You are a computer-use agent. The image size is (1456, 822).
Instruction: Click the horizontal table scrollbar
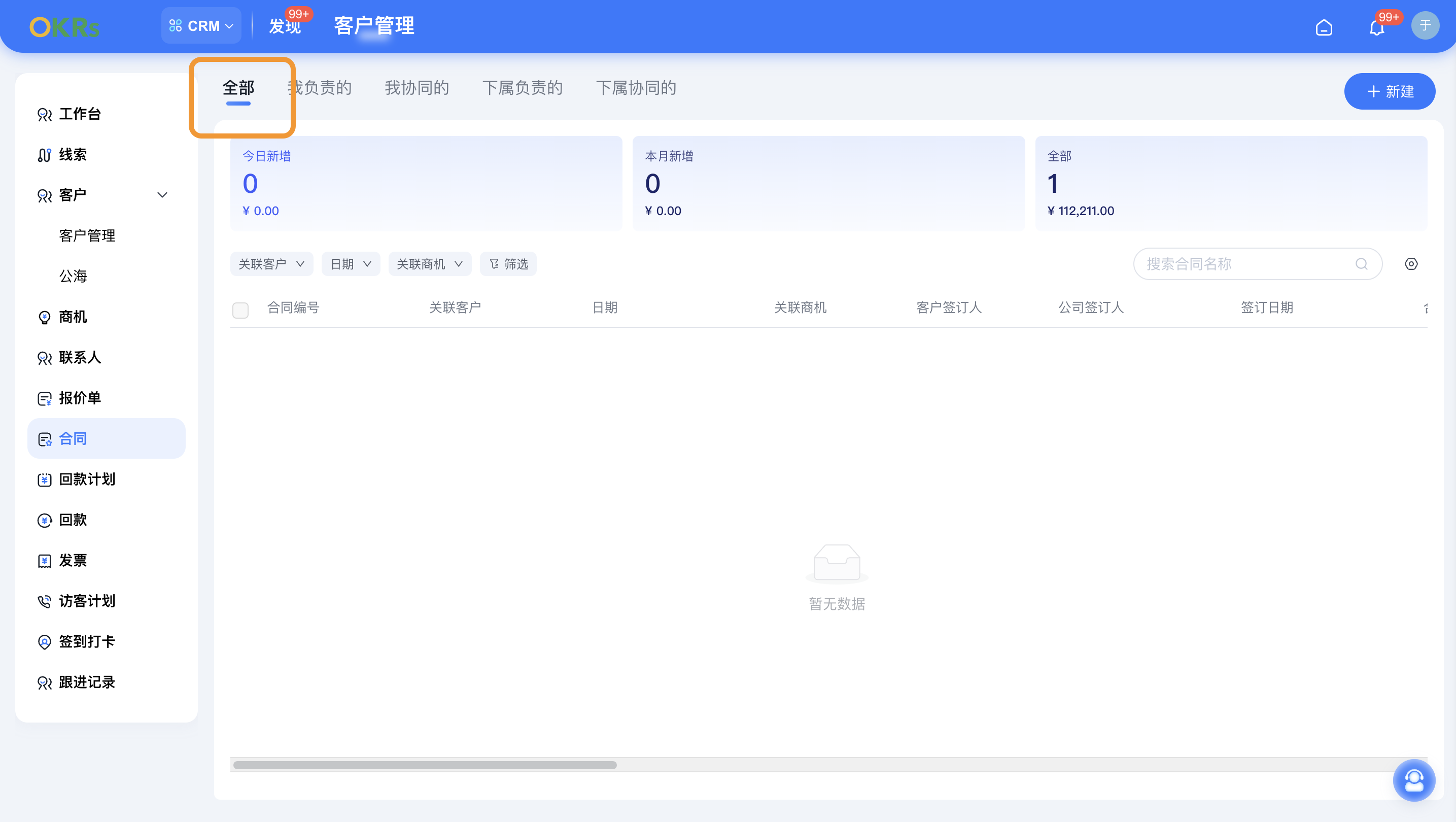[x=425, y=765]
